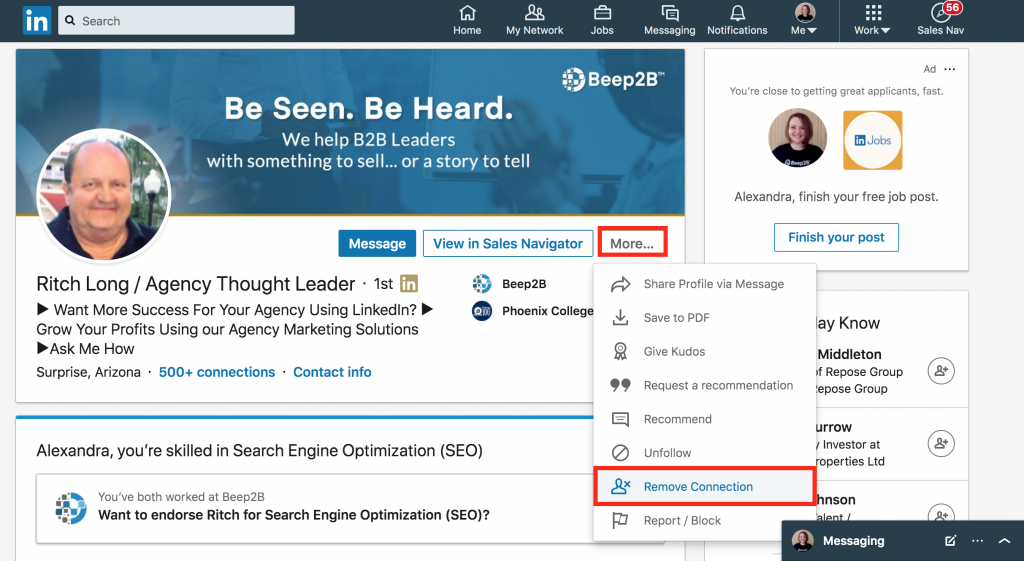Click Remove Connection option
1024x561 pixels.
click(x=705, y=487)
